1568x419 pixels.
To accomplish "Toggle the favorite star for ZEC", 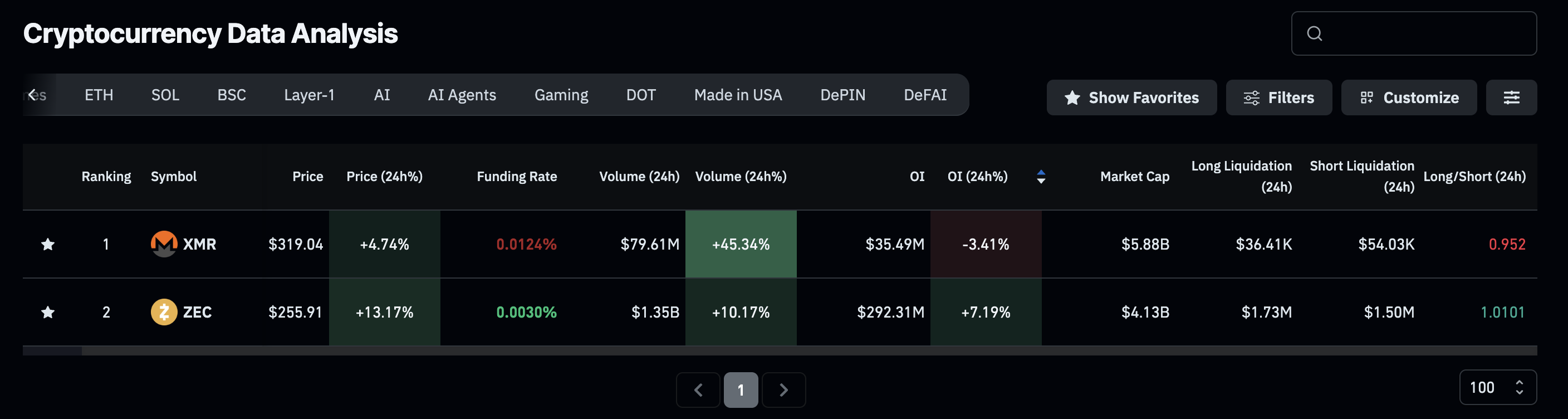I will click(x=48, y=313).
